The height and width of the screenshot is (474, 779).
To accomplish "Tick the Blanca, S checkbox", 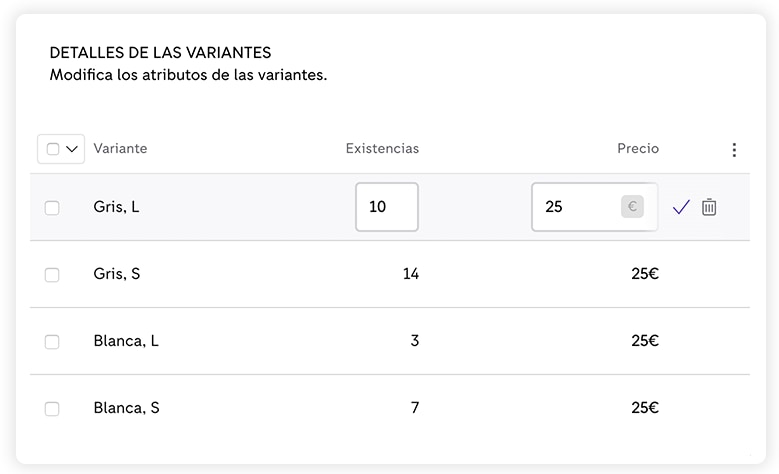I will tap(52, 409).
